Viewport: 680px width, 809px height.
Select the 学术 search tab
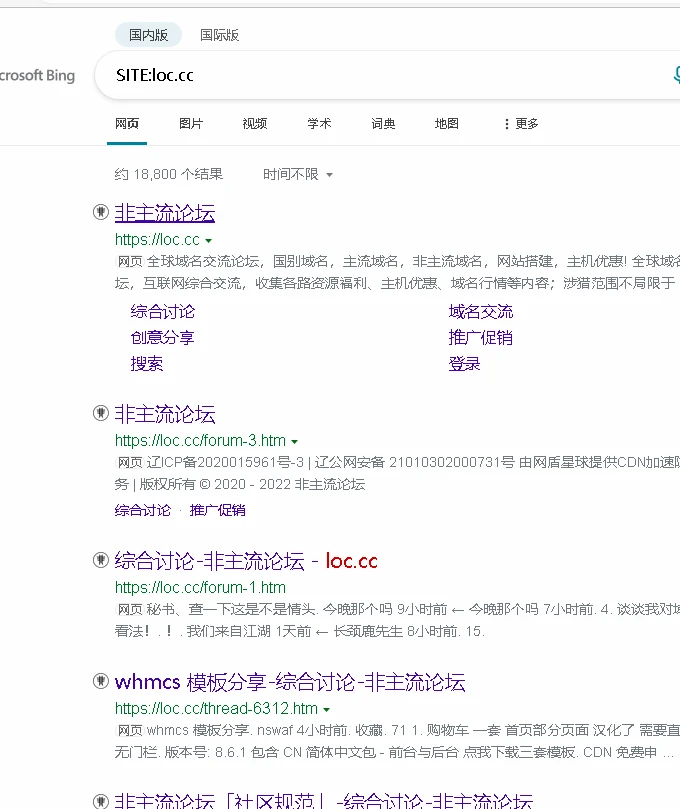(x=319, y=124)
